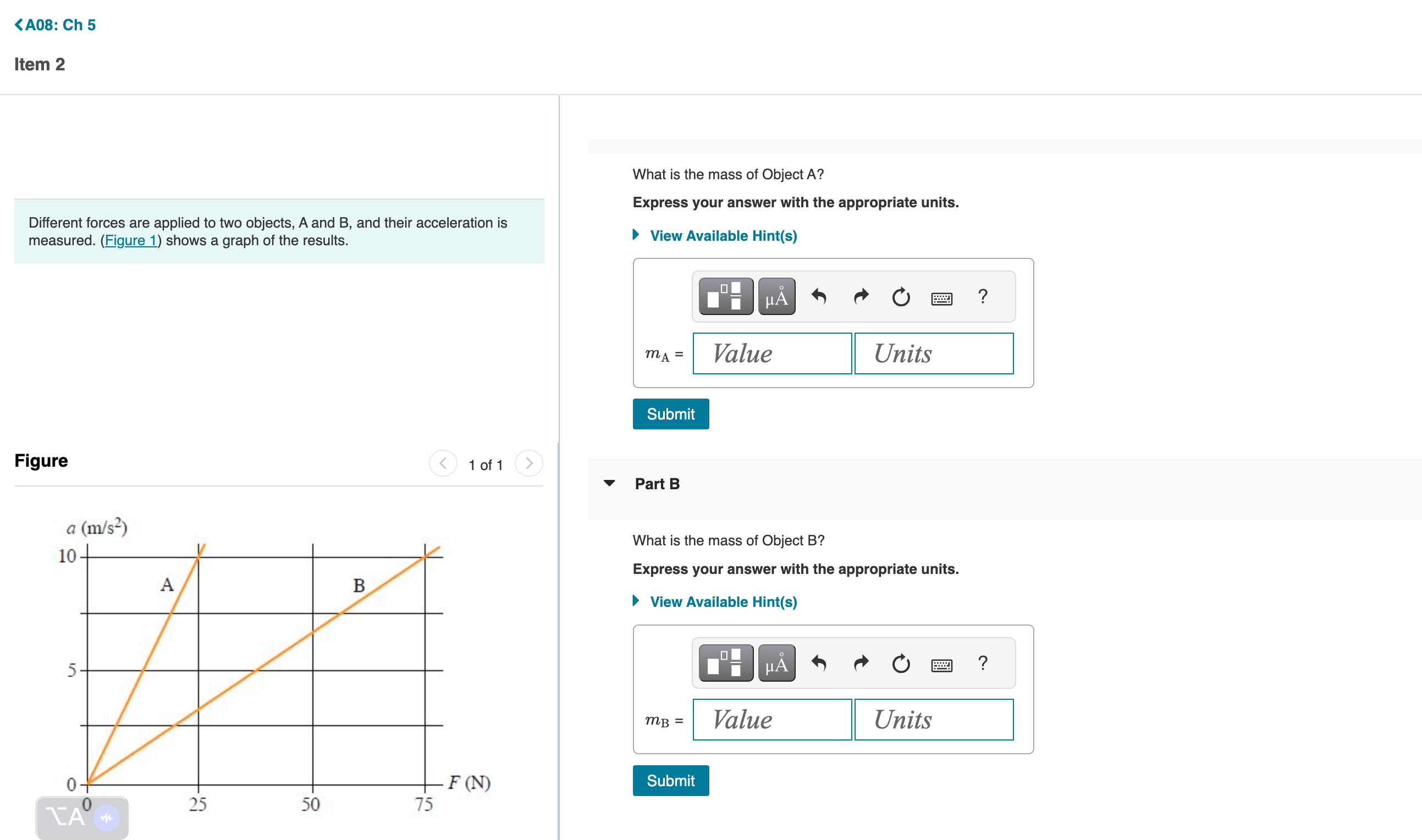Screen dimensions: 1422x840
Task: Click the Units field for mass of Object A
Action: point(934,353)
